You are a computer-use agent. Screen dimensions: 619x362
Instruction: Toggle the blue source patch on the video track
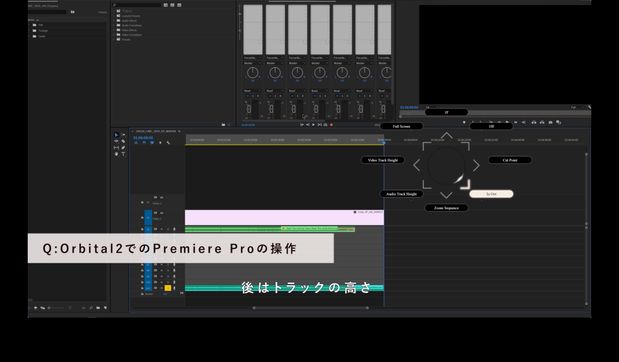148,218
